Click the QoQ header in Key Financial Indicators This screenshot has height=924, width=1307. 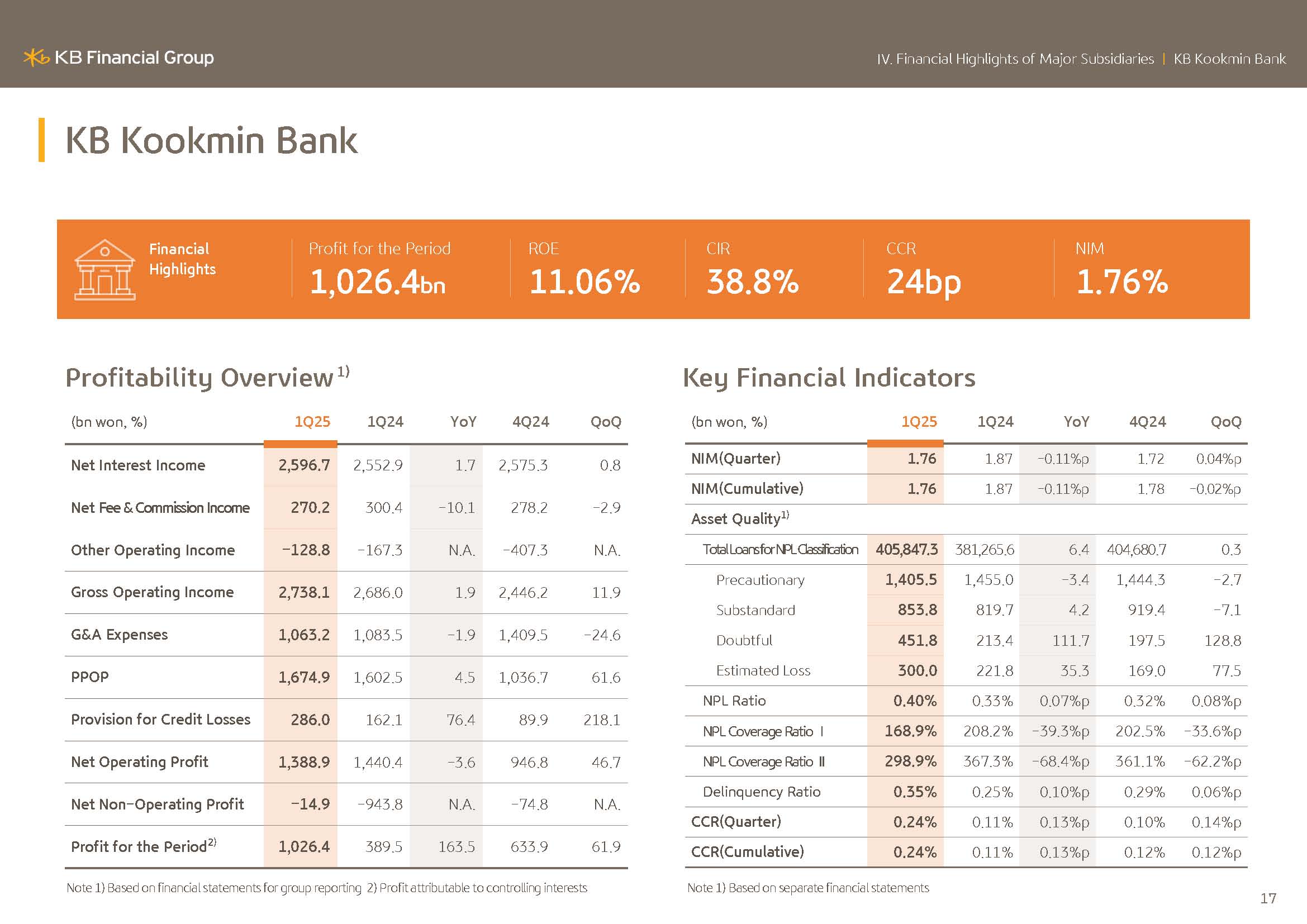pos(1225,422)
